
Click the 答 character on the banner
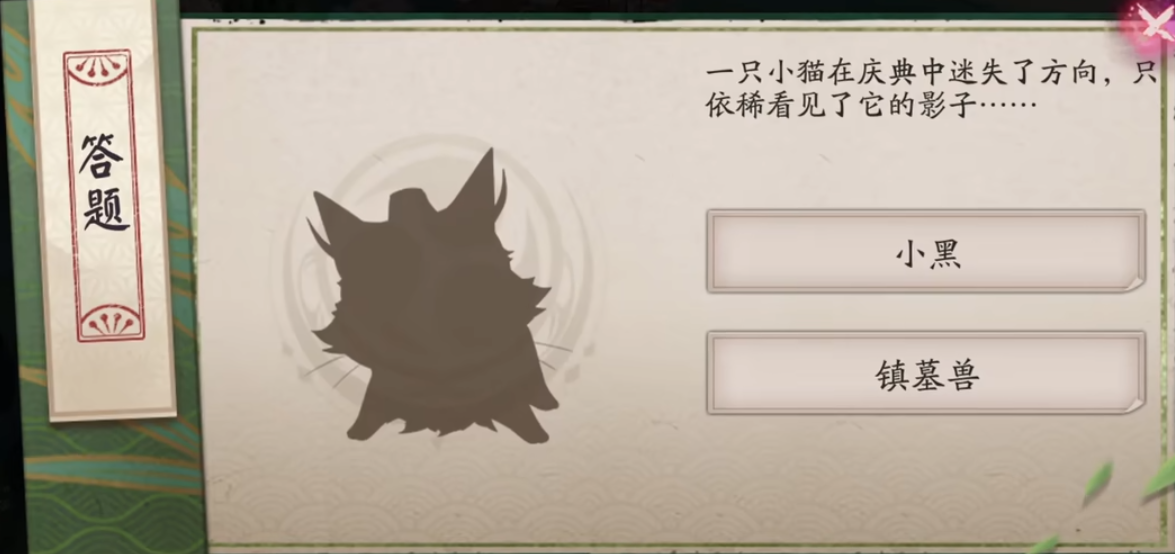[102, 157]
